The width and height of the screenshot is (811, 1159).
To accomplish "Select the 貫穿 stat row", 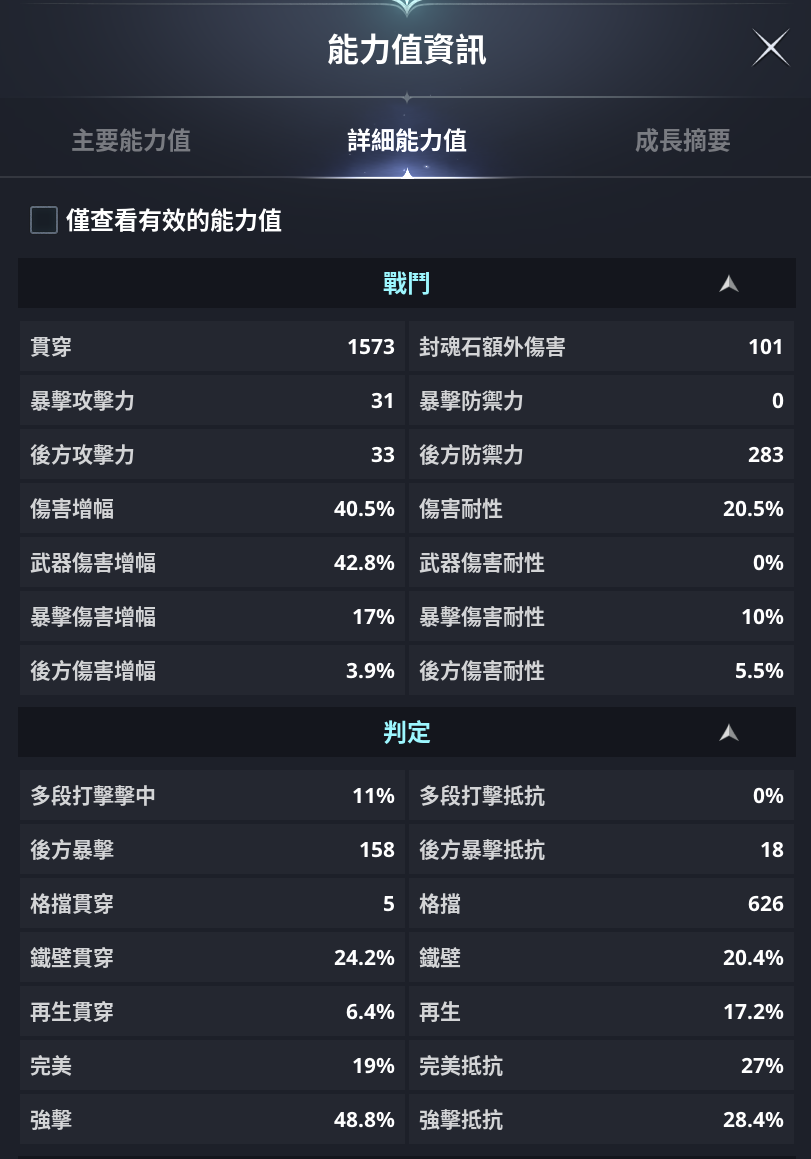I will 212,348.
